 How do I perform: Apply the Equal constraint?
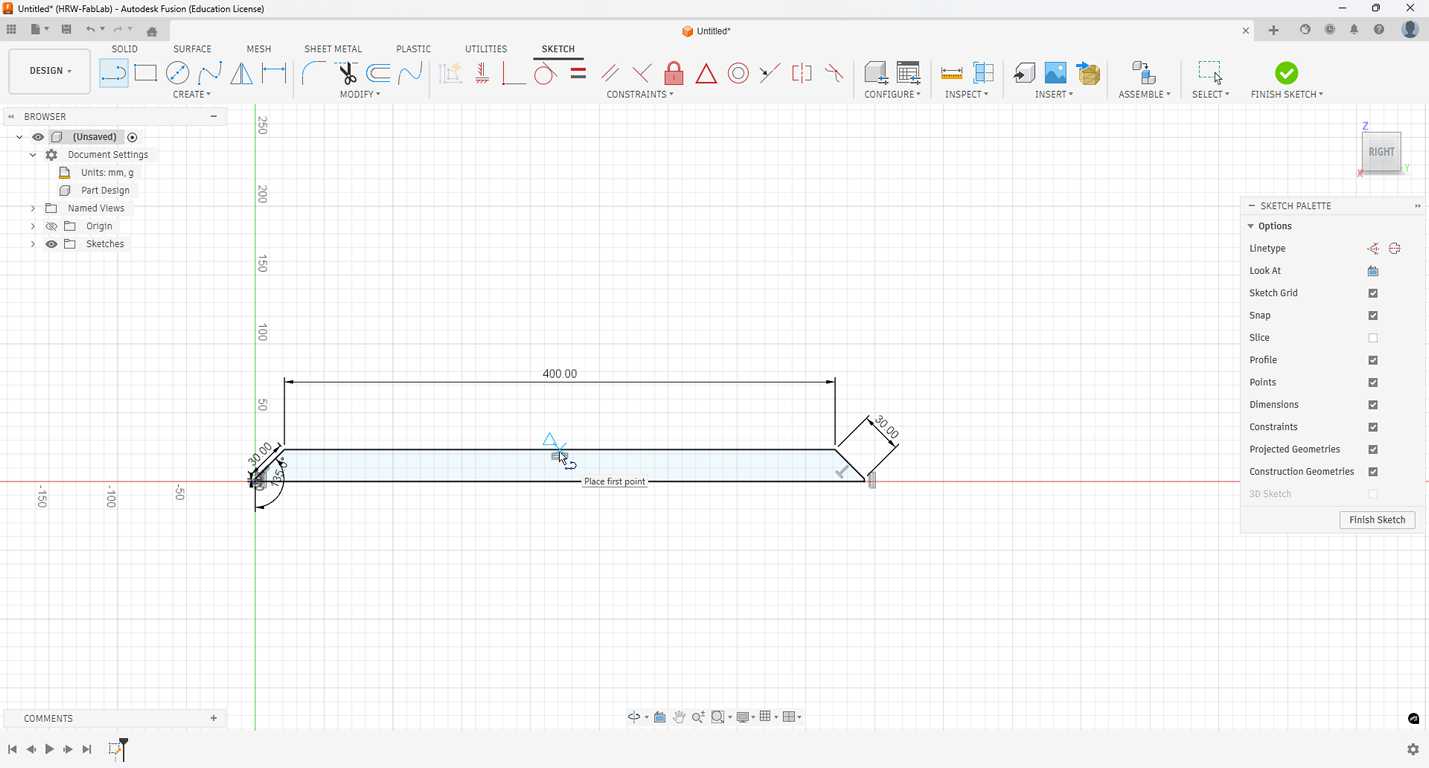point(578,72)
